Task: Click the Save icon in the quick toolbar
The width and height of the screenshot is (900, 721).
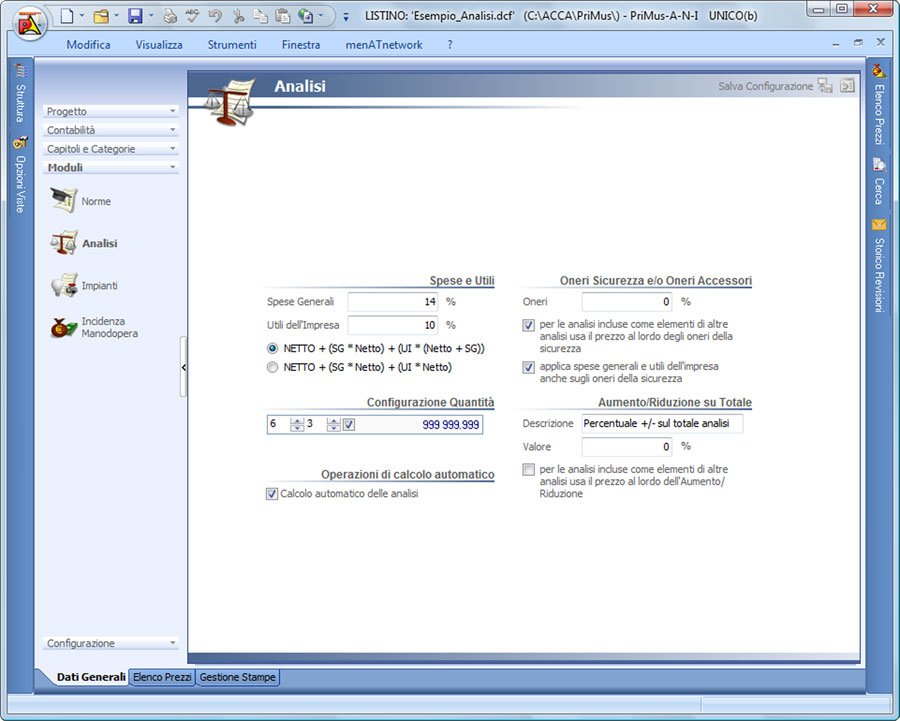Action: 134,16
